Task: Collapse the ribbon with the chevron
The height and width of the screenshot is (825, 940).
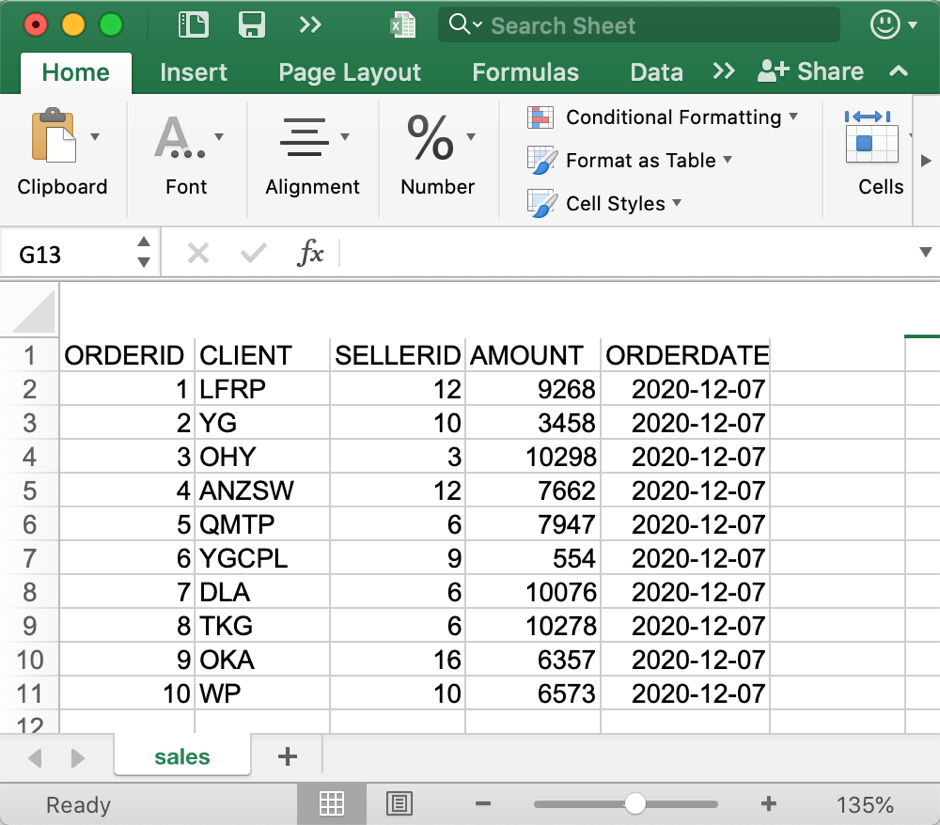Action: click(898, 72)
